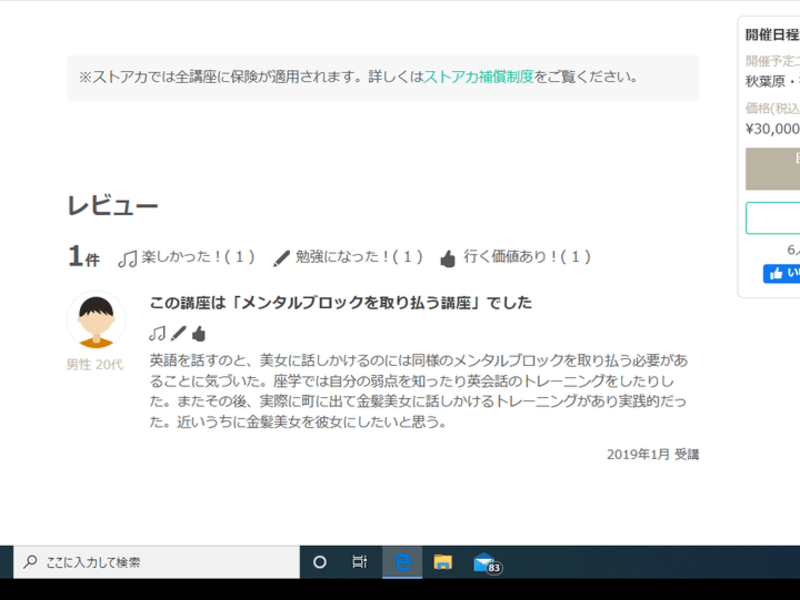Click the music note icon beside 楽しかった

point(127,258)
